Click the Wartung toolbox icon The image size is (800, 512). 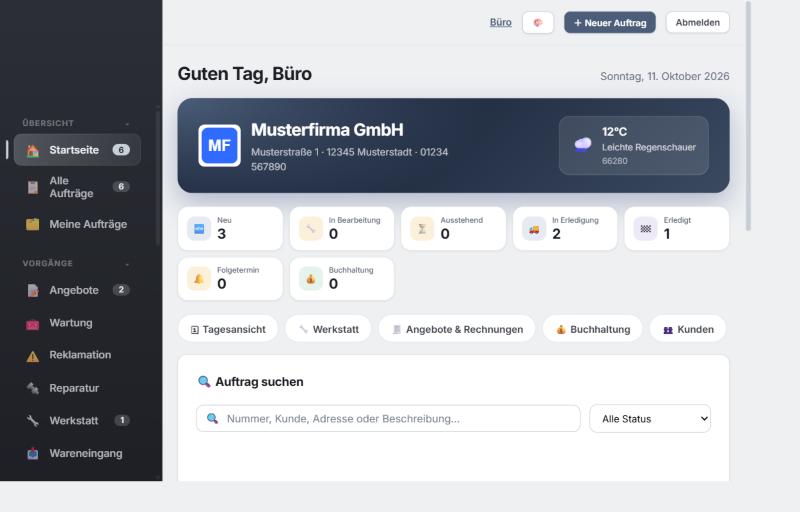point(33,324)
